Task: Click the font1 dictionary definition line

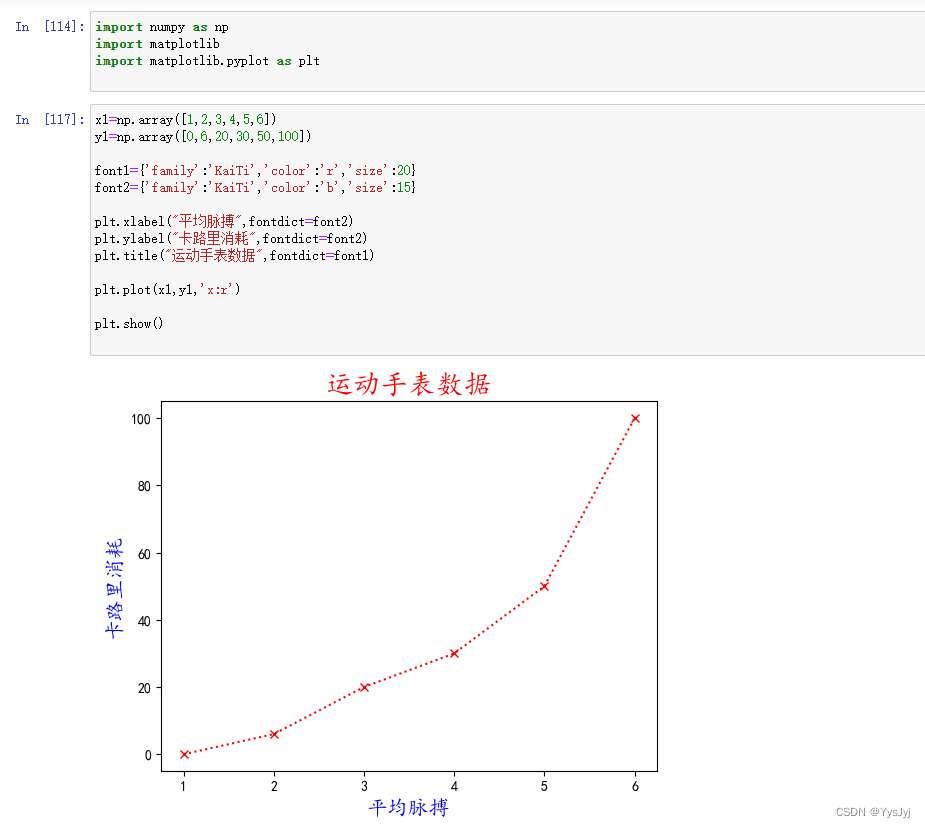Action: pos(255,170)
